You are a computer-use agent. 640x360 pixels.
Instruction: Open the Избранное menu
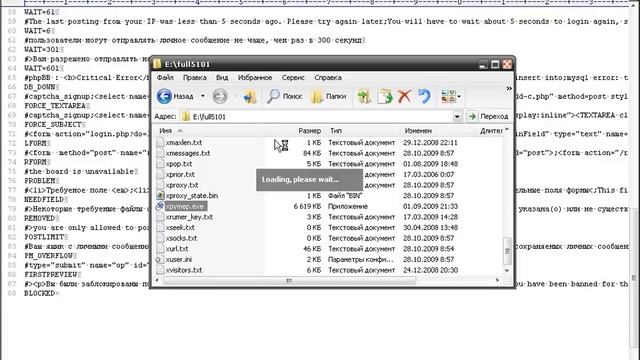pos(255,77)
